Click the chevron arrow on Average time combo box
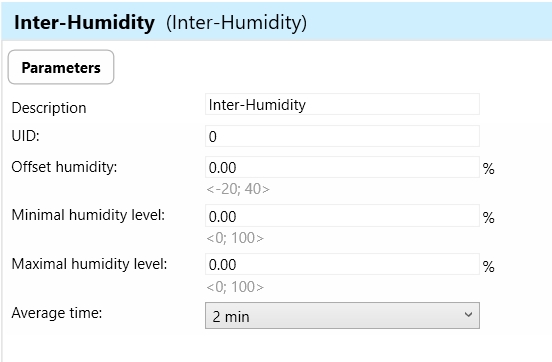Screen dimensions: 552x362 [x=468, y=314]
